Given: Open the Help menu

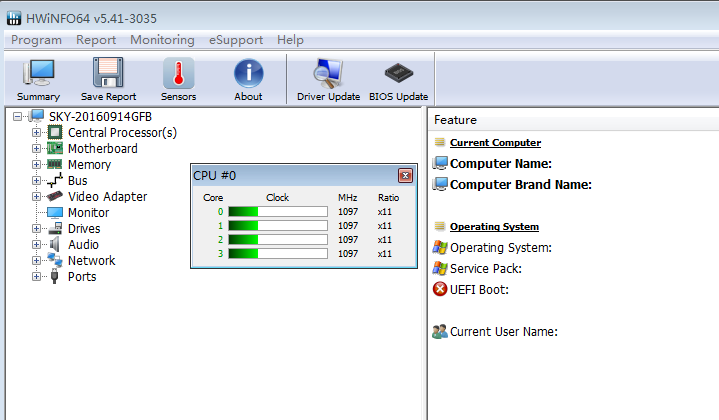Looking at the screenshot, I should pos(290,40).
